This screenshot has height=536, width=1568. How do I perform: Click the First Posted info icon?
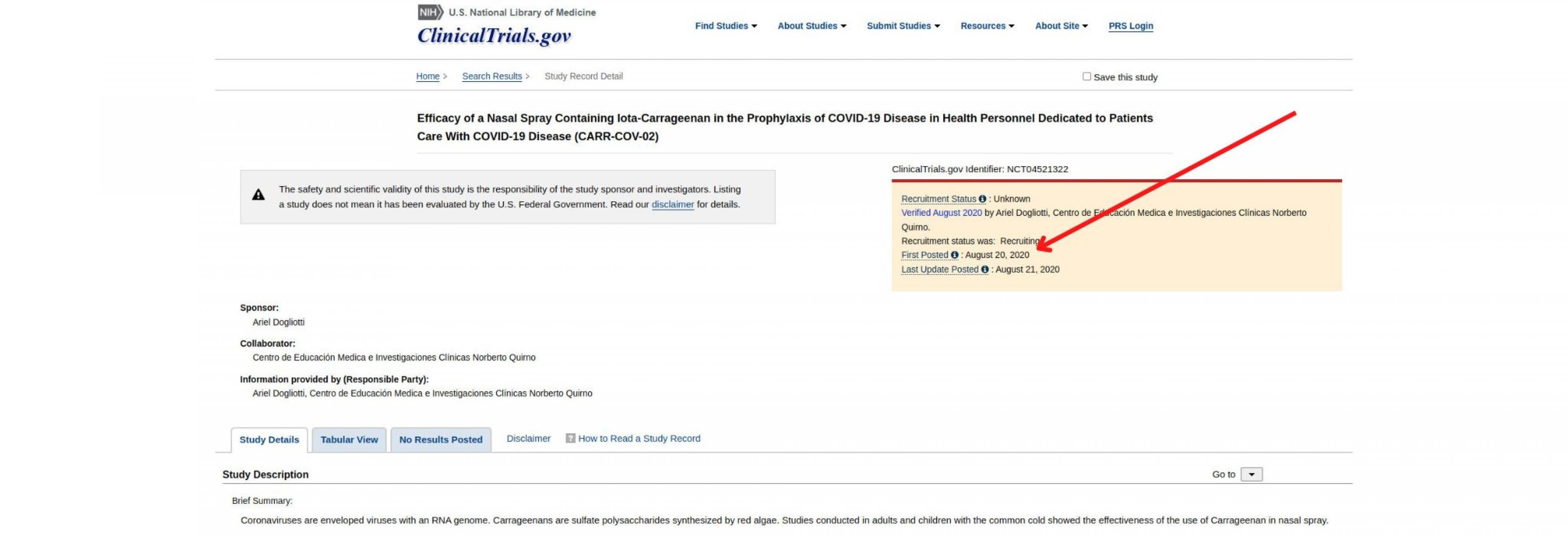point(954,255)
